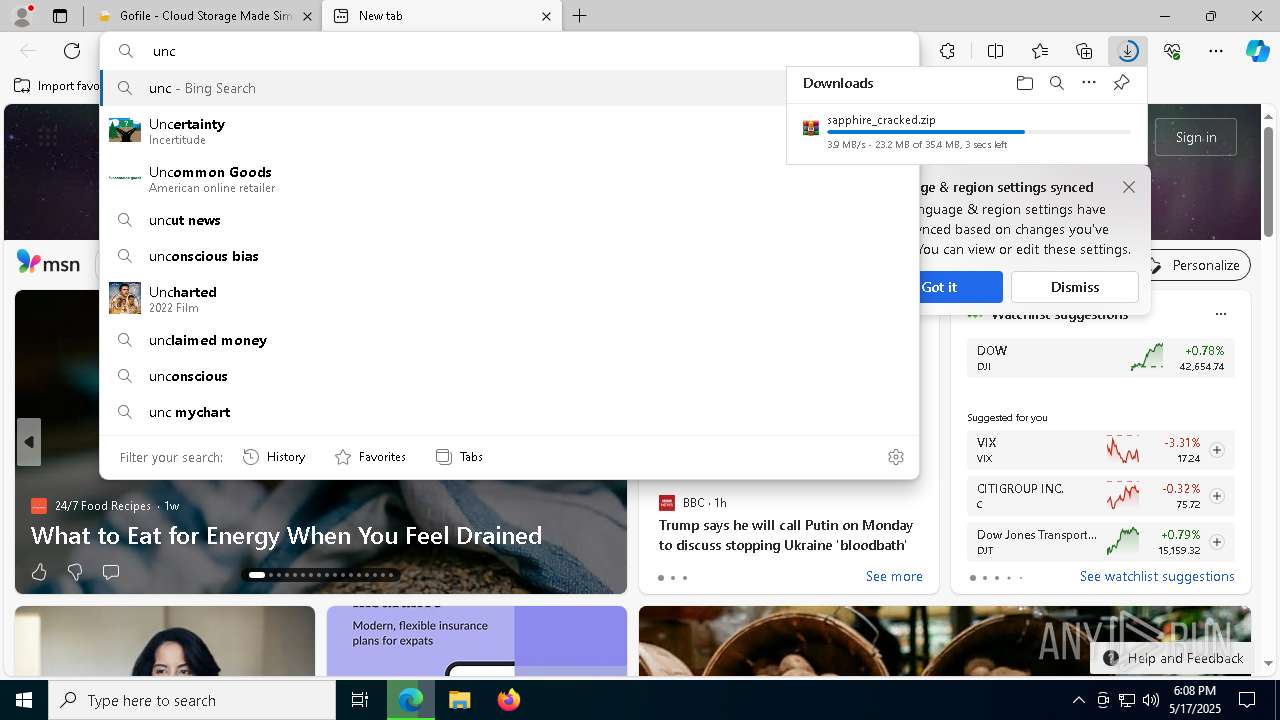Refresh the page
The width and height of the screenshot is (1280, 720).
point(72,51)
